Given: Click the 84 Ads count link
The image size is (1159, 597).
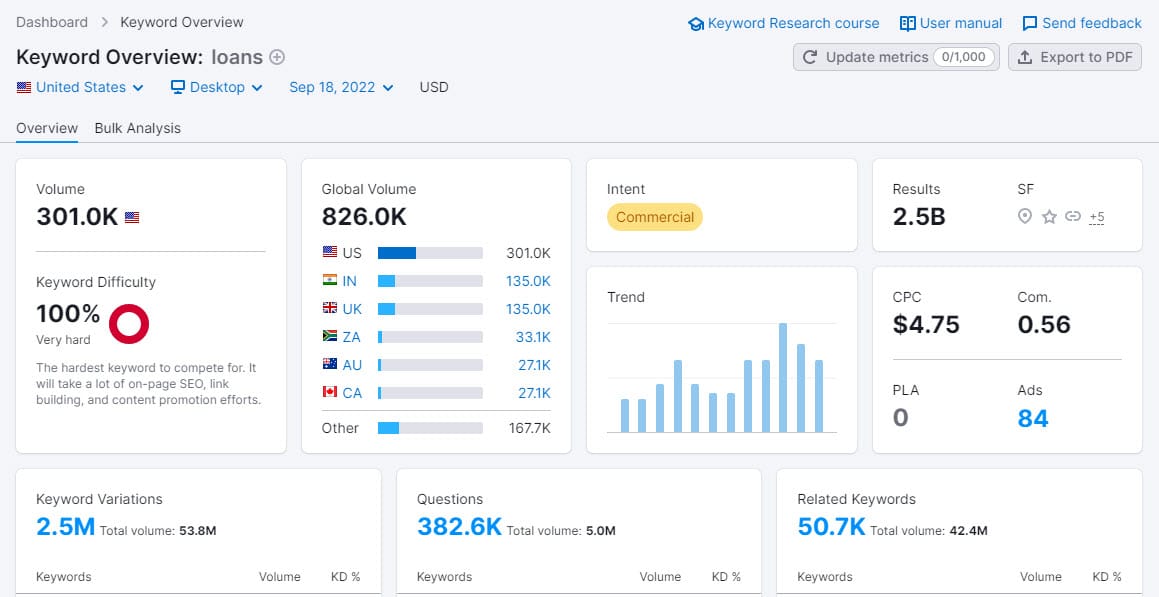Looking at the screenshot, I should coord(1033,418).
